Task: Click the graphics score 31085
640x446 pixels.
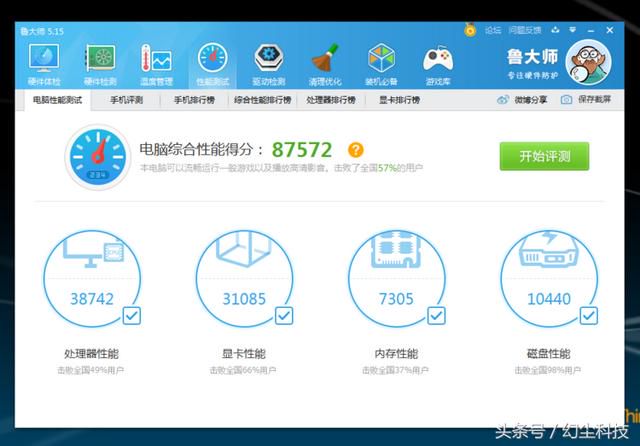Action: (244, 299)
